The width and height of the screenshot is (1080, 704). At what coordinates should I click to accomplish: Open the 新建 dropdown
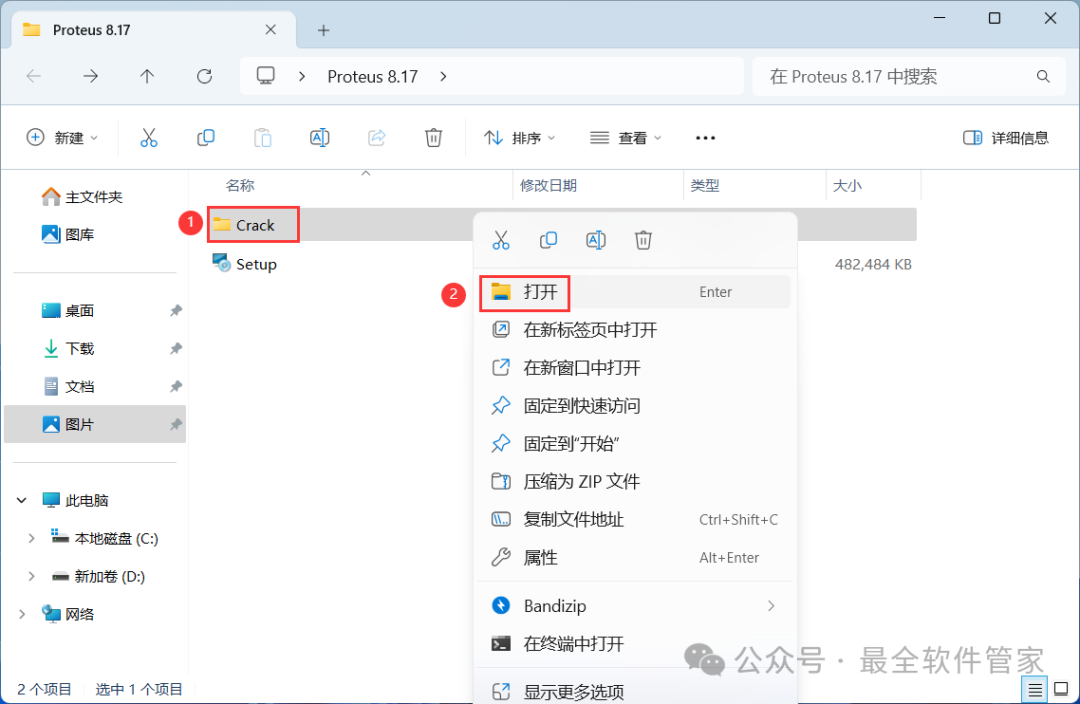click(62, 138)
